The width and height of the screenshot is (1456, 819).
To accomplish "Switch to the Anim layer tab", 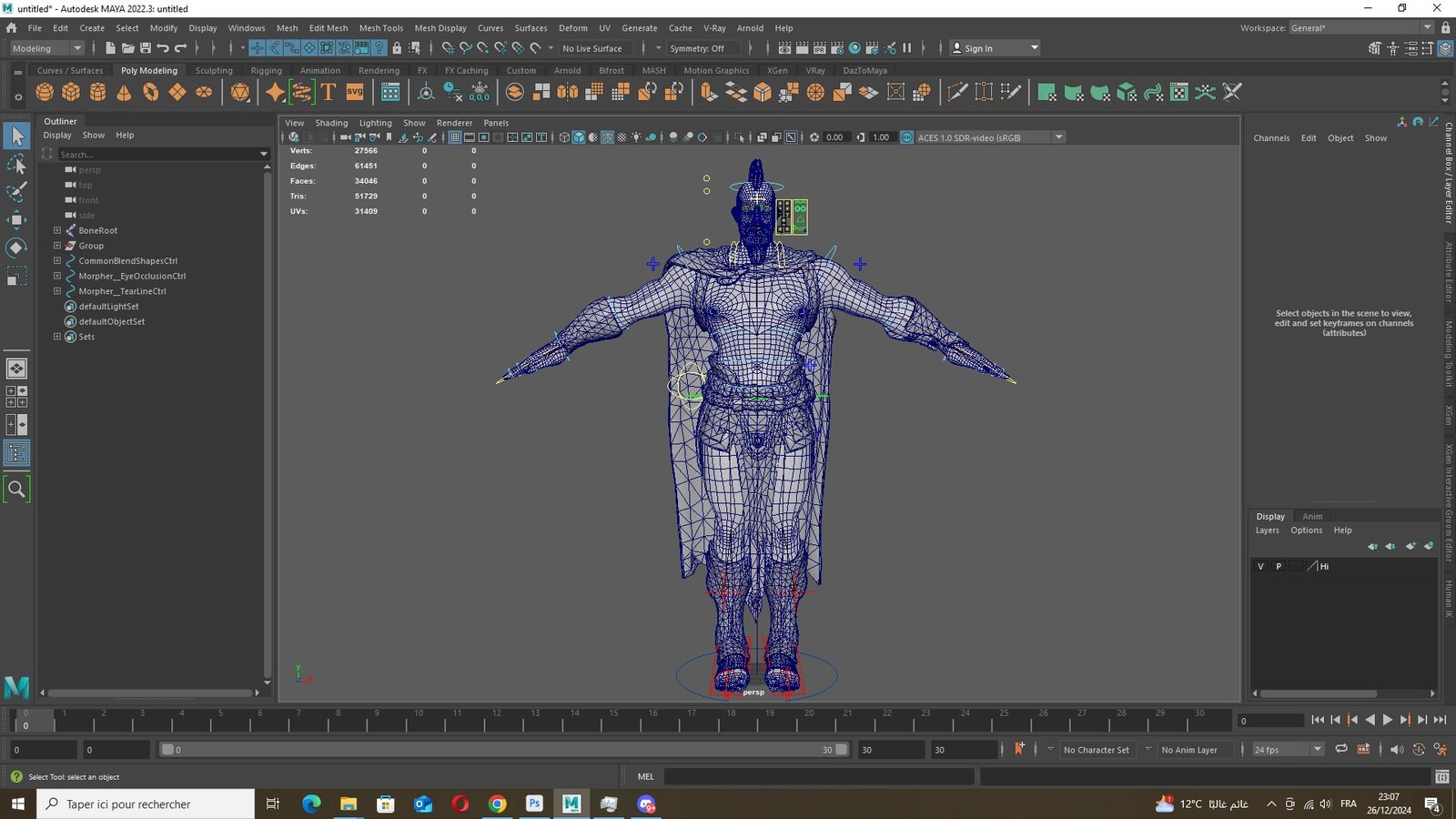I will tap(1311, 516).
